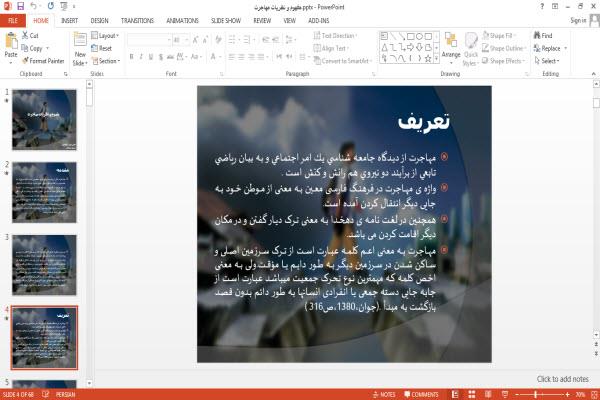Click Increase List Level icon
The height and width of the screenshot is (400, 600).
click(x=276, y=39)
